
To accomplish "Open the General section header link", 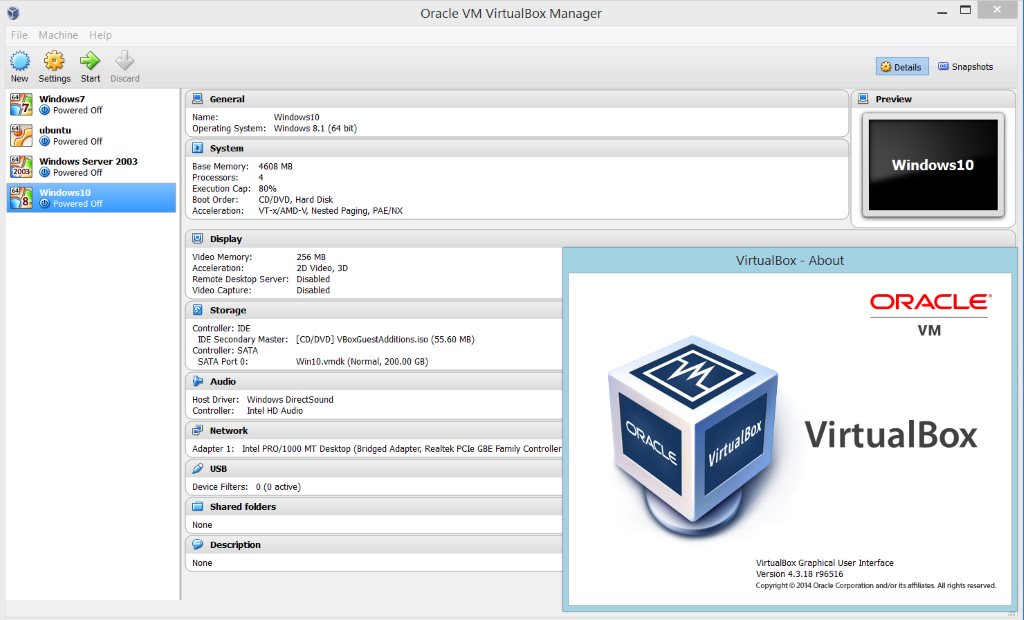I will coord(227,99).
